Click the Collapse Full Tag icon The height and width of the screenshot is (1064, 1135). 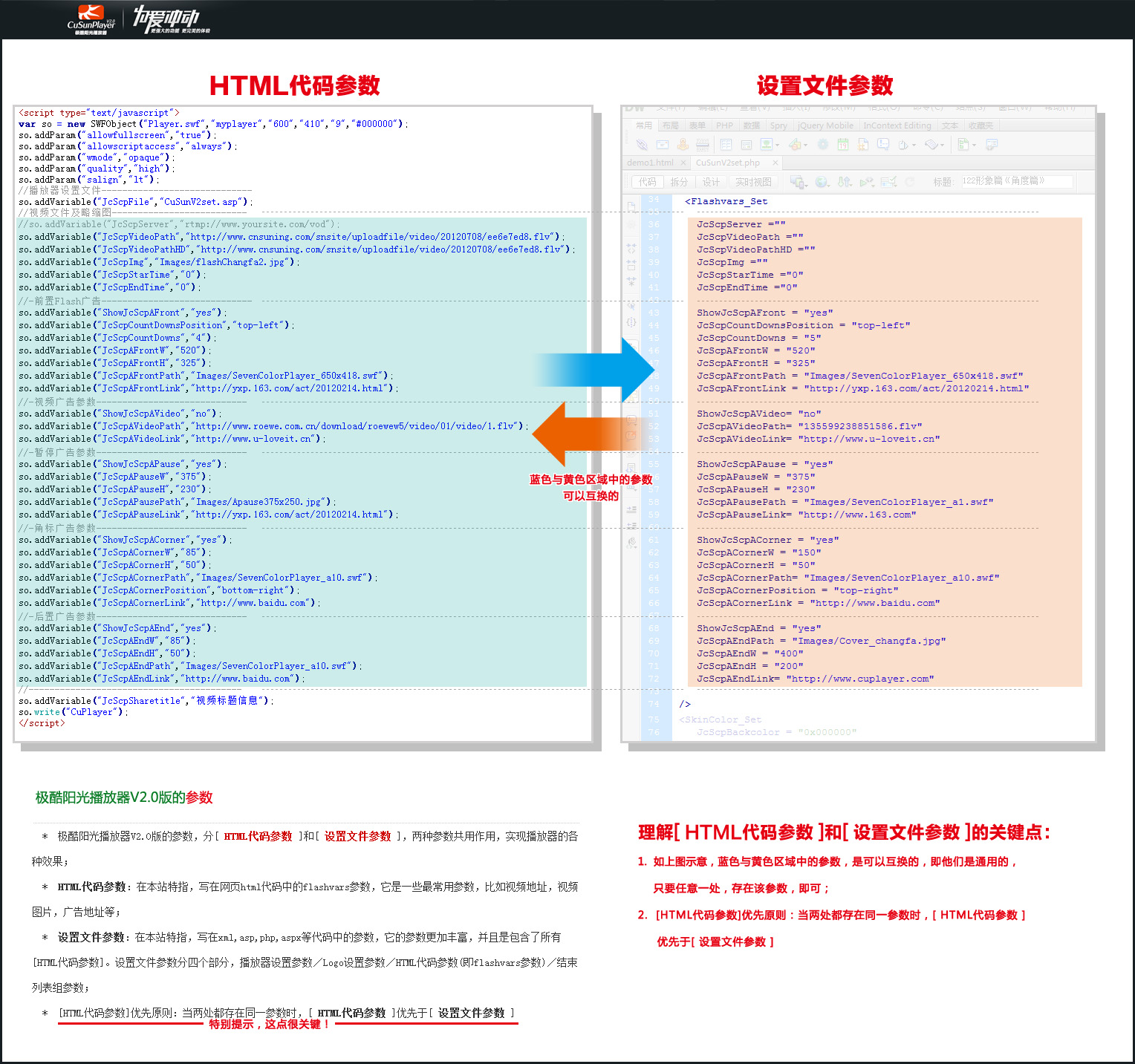(631, 249)
